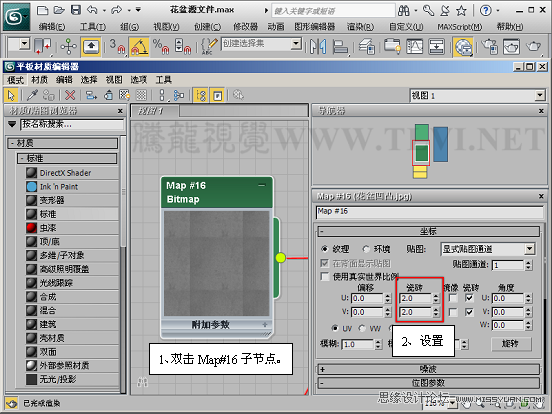Select the 环境 environment radio button
This screenshot has height=414, width=552.
(366, 249)
